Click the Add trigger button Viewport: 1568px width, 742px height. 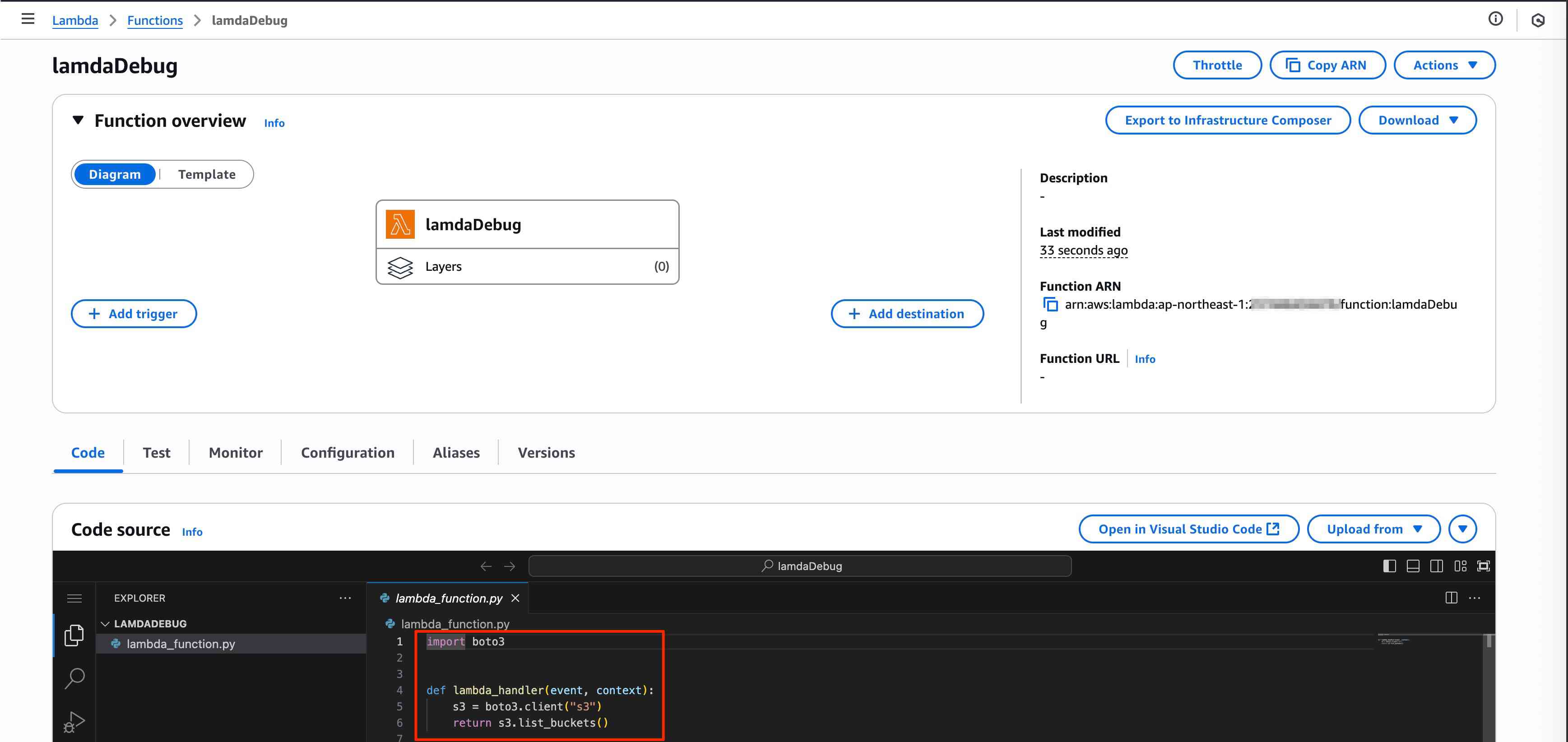coord(134,314)
